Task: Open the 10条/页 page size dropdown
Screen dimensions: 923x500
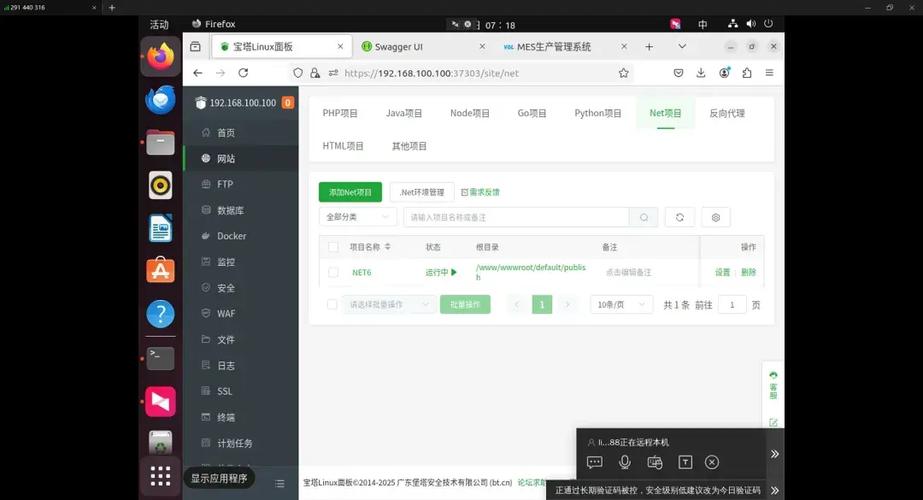Action: (621, 304)
